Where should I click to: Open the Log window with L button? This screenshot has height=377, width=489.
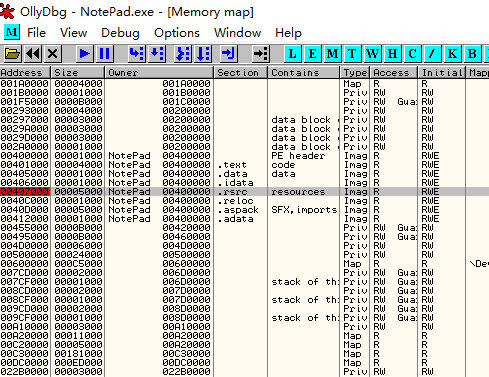pyautogui.click(x=293, y=53)
